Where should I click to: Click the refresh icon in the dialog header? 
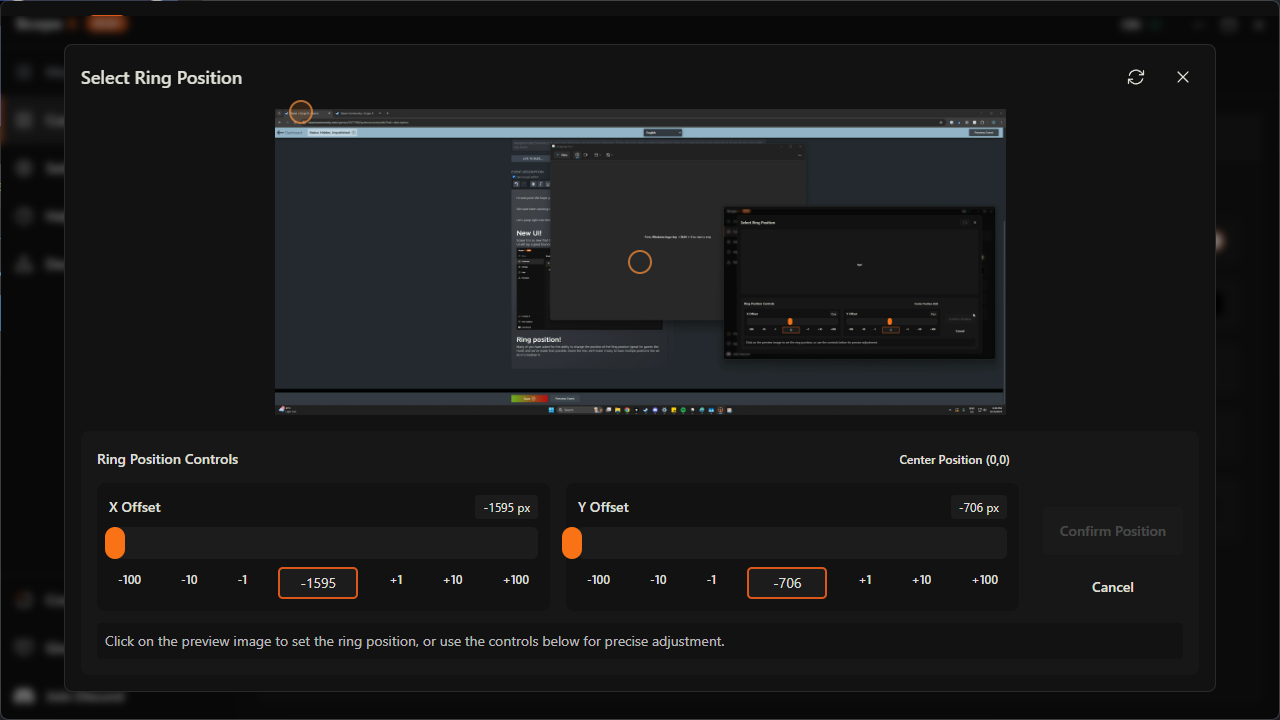click(1135, 77)
